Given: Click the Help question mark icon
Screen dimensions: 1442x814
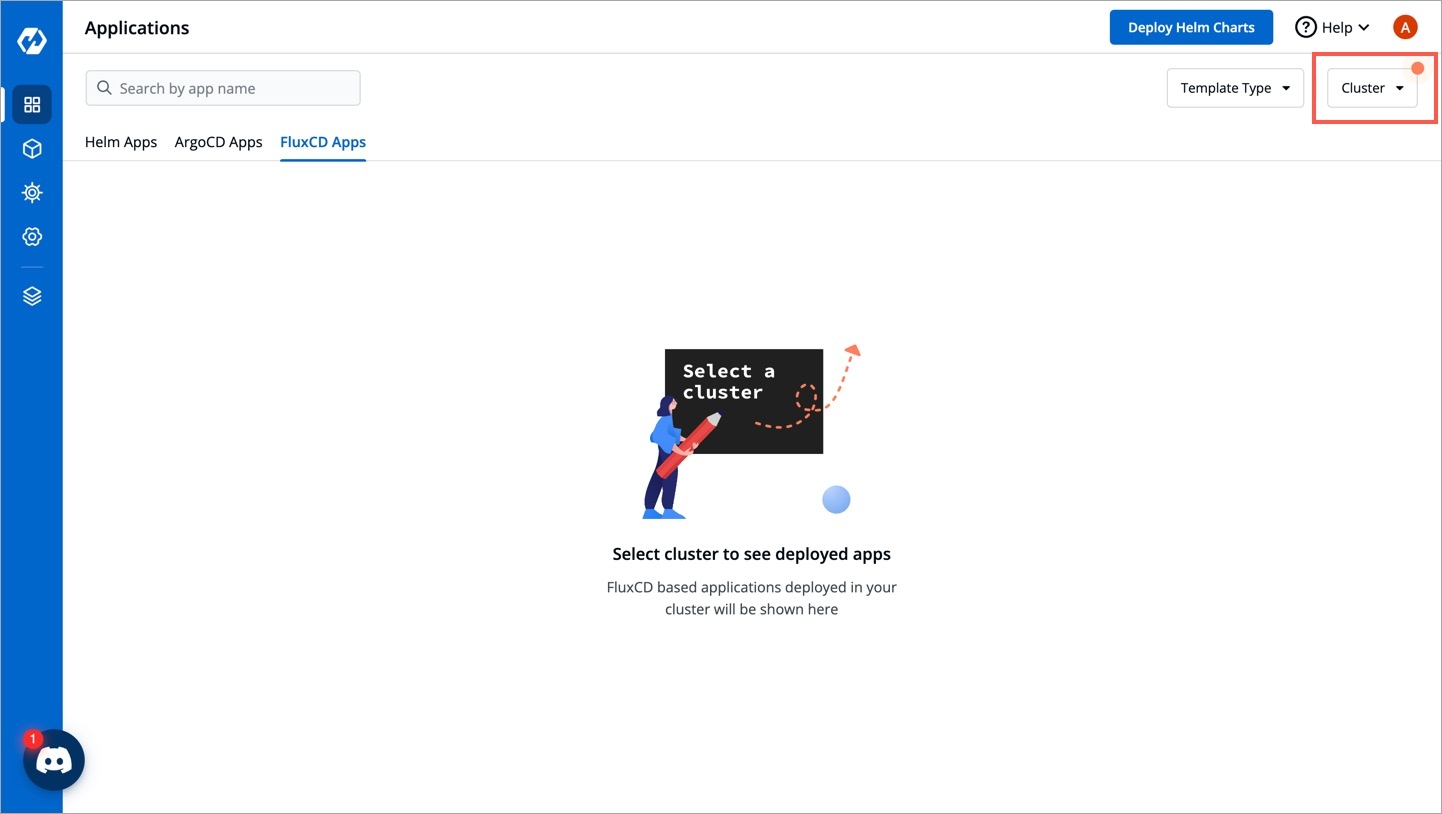Looking at the screenshot, I should click(x=1305, y=28).
